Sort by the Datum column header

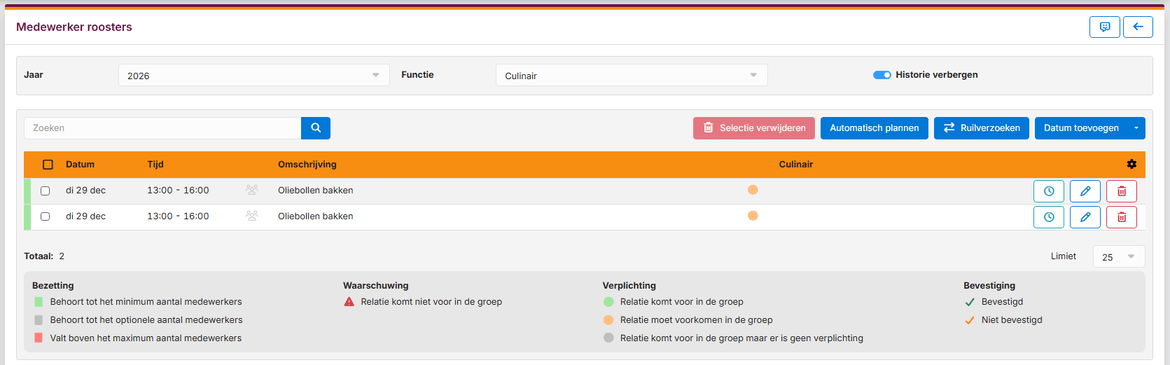(x=80, y=164)
